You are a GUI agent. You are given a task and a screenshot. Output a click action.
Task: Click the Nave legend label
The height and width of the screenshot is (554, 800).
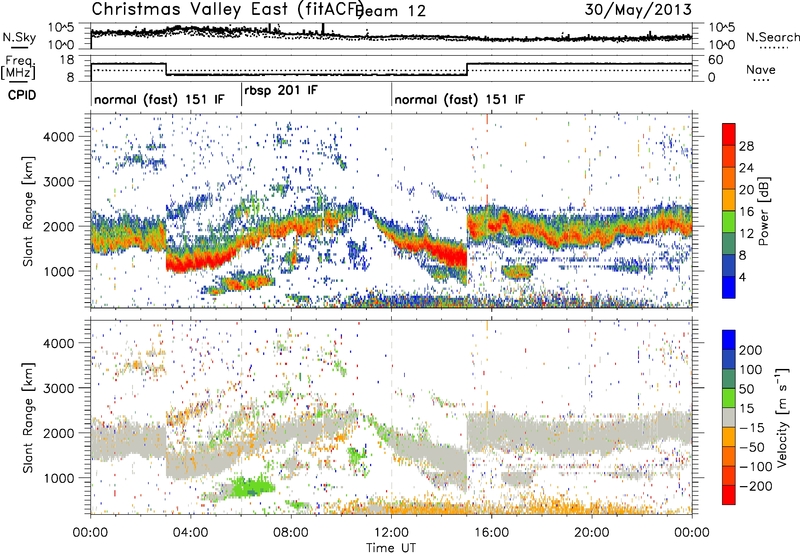761,70
